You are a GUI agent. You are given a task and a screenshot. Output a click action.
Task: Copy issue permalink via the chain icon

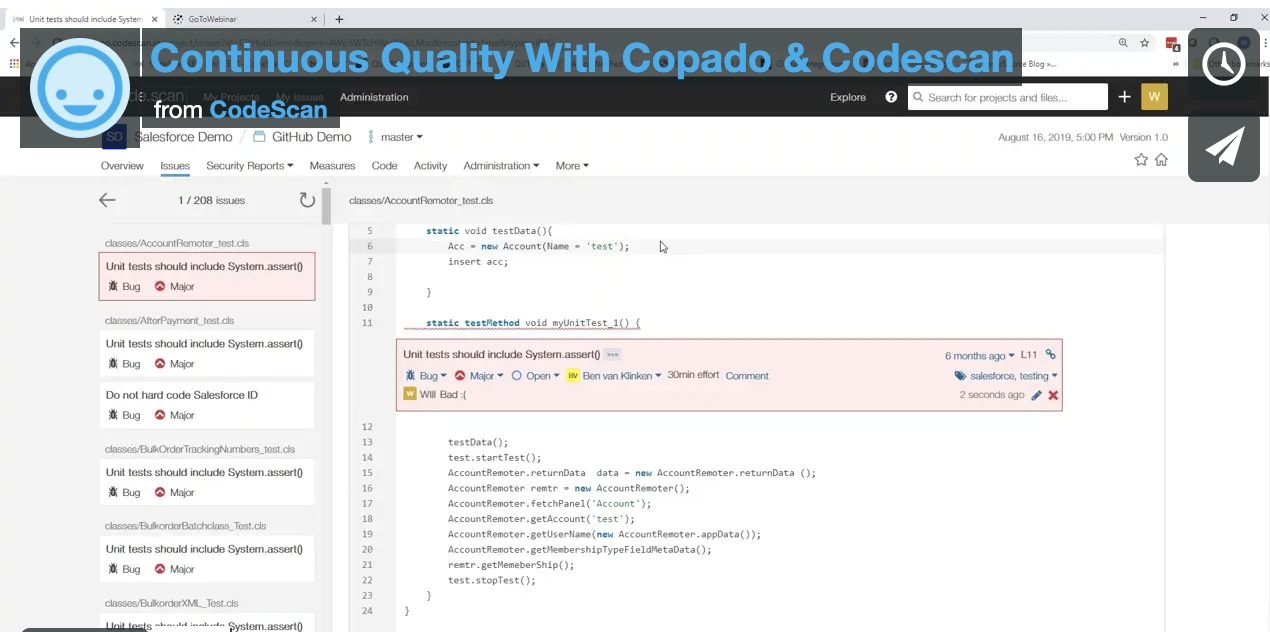click(1051, 354)
